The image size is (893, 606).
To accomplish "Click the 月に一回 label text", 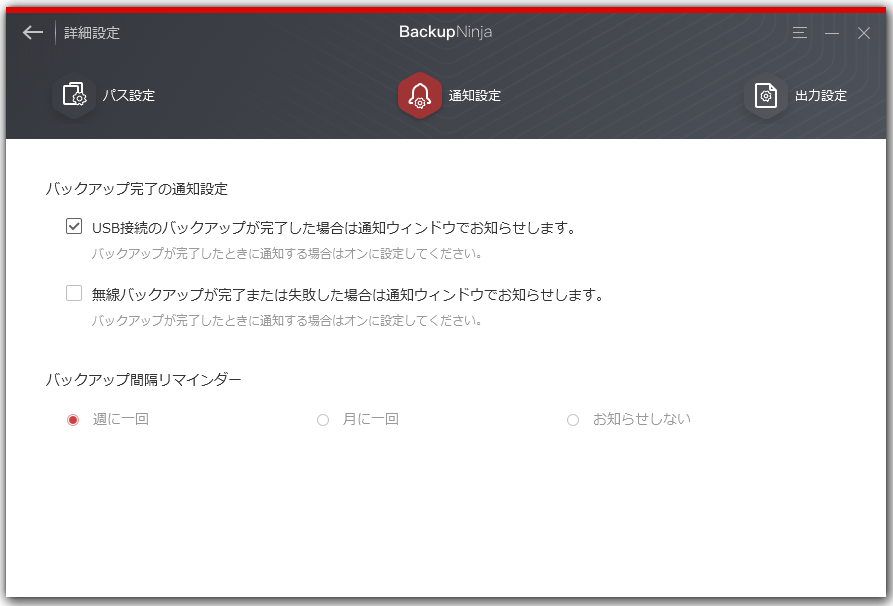I will point(370,419).
